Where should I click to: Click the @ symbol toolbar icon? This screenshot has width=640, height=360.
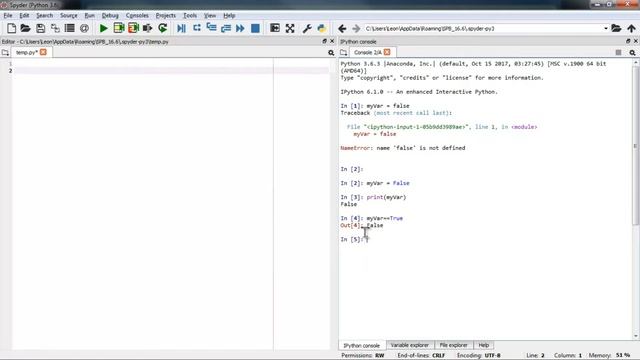(84, 28)
